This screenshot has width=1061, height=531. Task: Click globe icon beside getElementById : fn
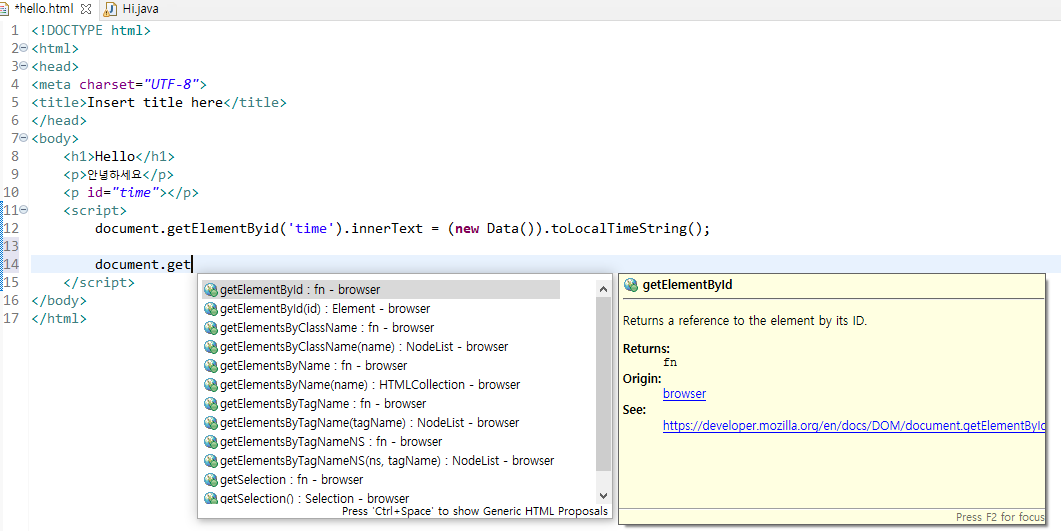click(x=210, y=290)
